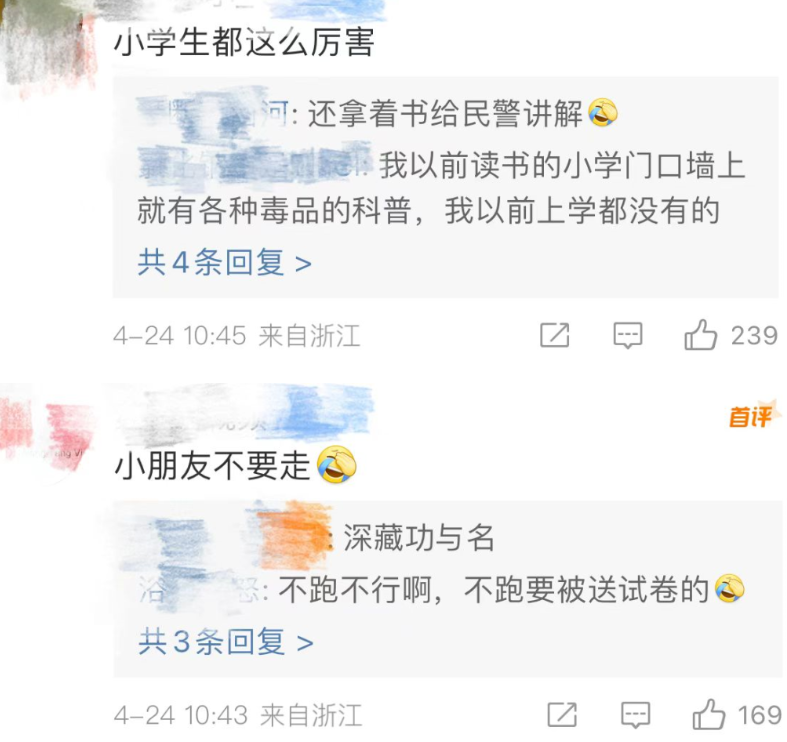Click the 239 like count number
Image resolution: width=787 pixels, height=742 pixels.
point(754,335)
